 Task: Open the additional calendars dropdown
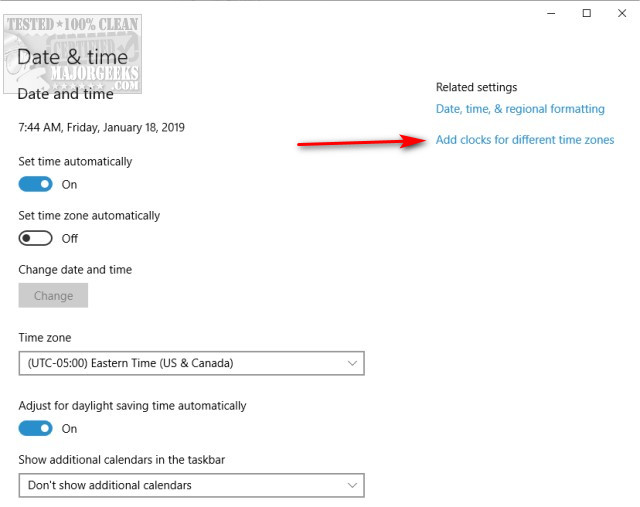[x=190, y=485]
